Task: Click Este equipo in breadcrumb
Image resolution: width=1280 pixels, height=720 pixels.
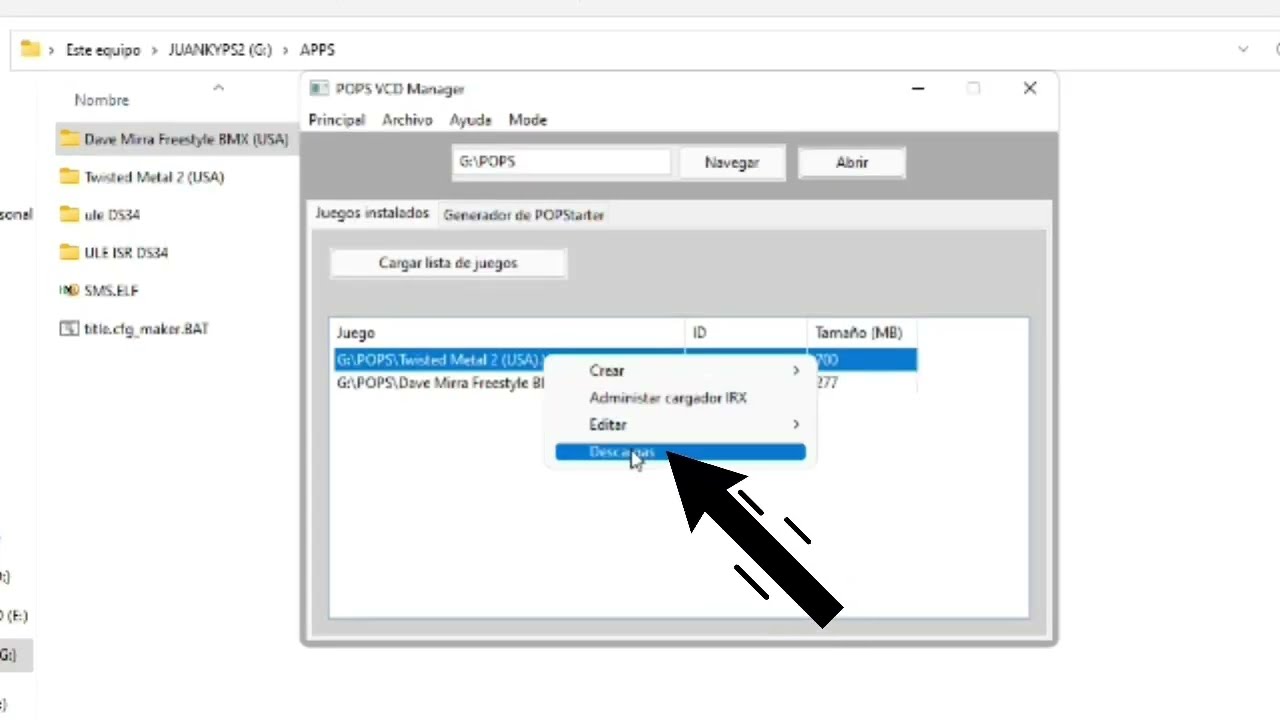Action: point(103,50)
